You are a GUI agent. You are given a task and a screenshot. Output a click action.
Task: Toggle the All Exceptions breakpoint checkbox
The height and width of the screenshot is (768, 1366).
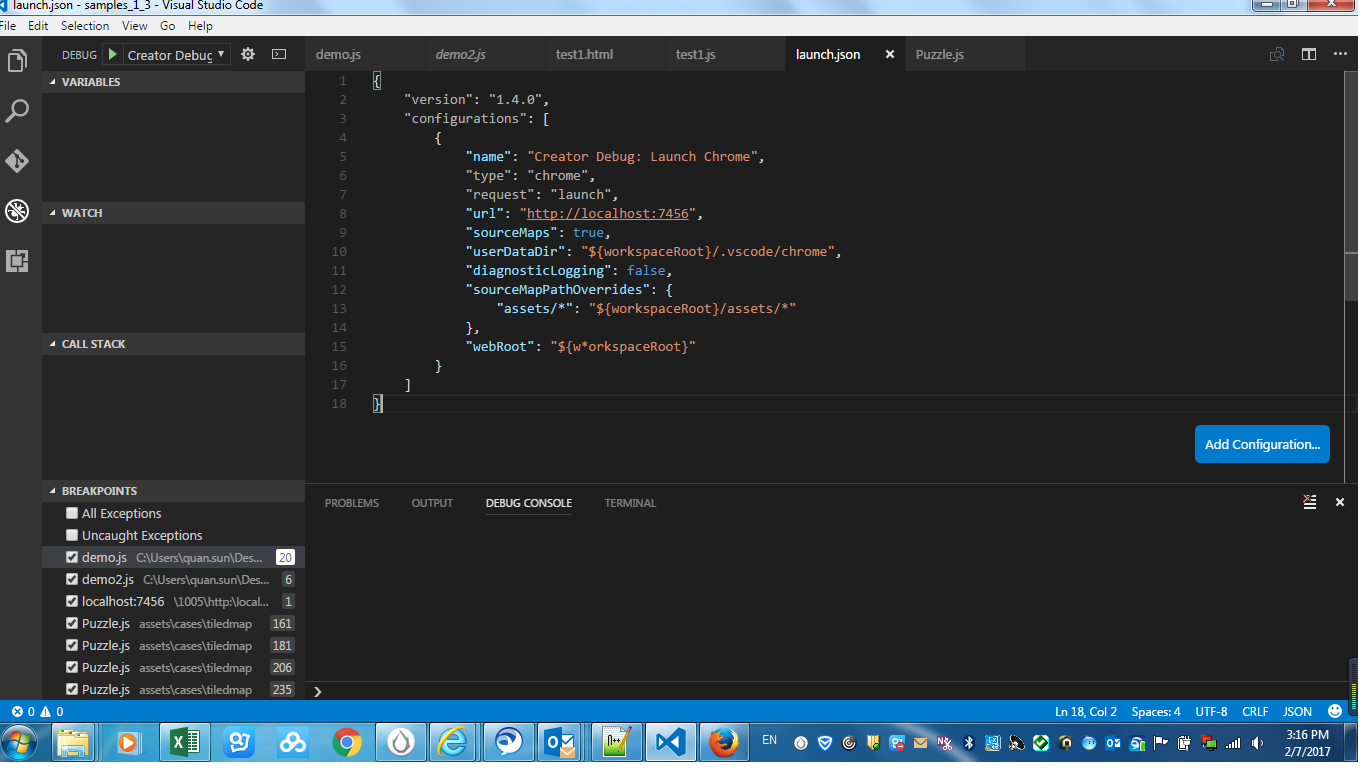point(72,513)
